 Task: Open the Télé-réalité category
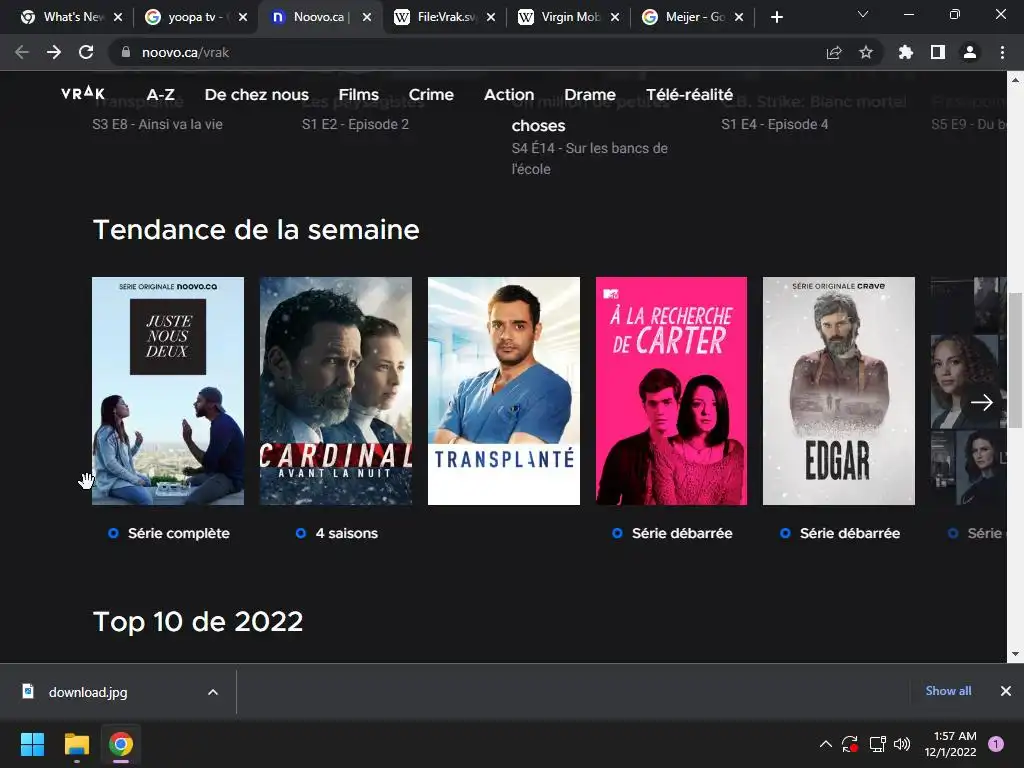(689, 95)
